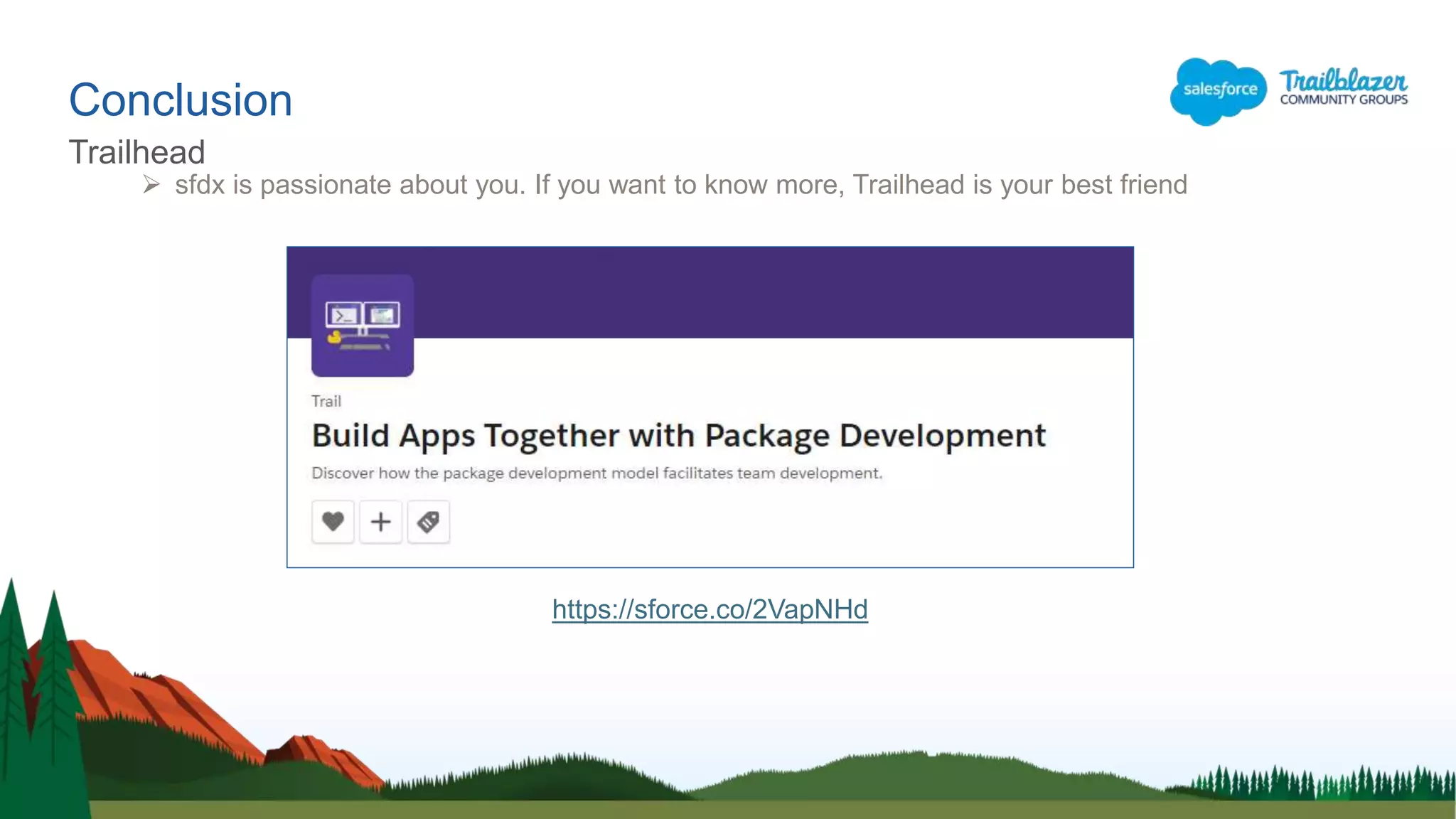Open the sforce.co/2VapNHd link

pos(710,610)
